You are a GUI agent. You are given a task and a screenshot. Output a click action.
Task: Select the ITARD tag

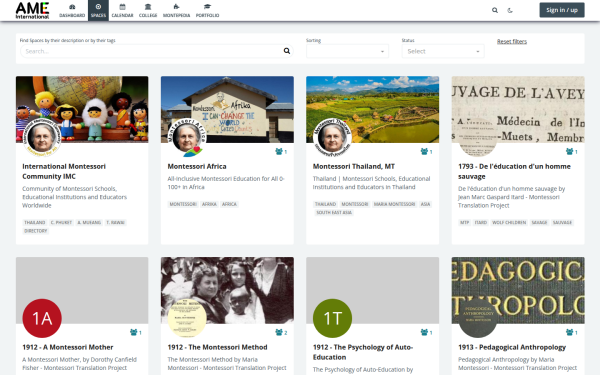(x=481, y=222)
